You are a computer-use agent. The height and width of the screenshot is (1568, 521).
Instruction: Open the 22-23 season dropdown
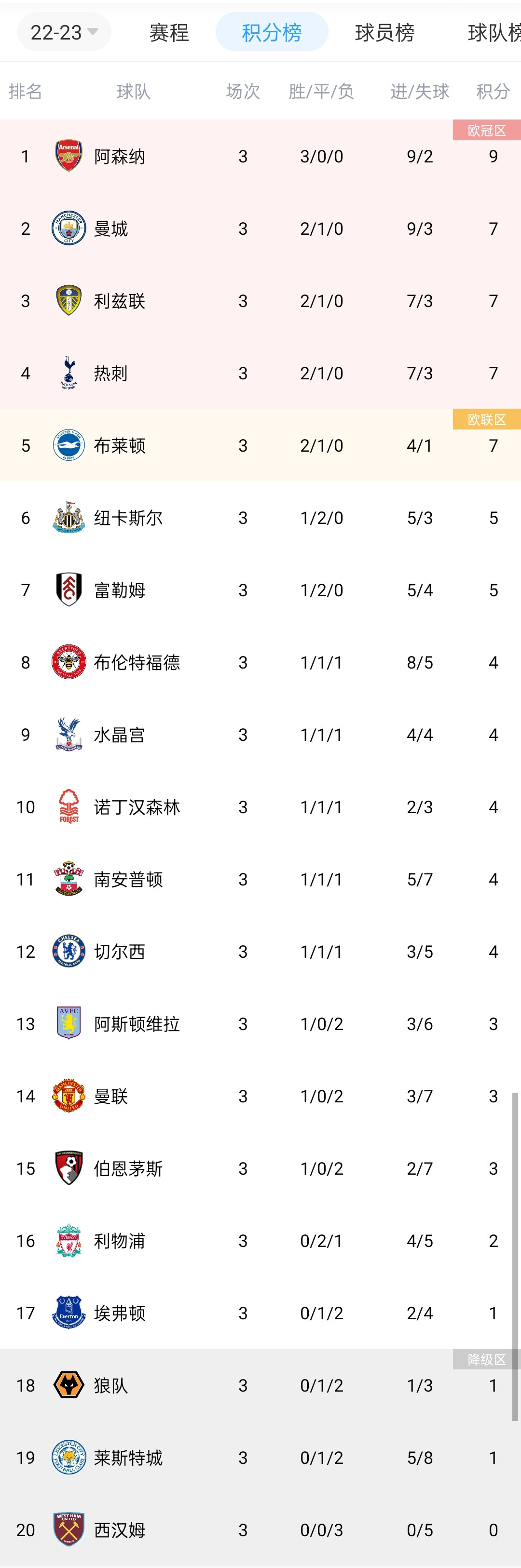click(64, 32)
